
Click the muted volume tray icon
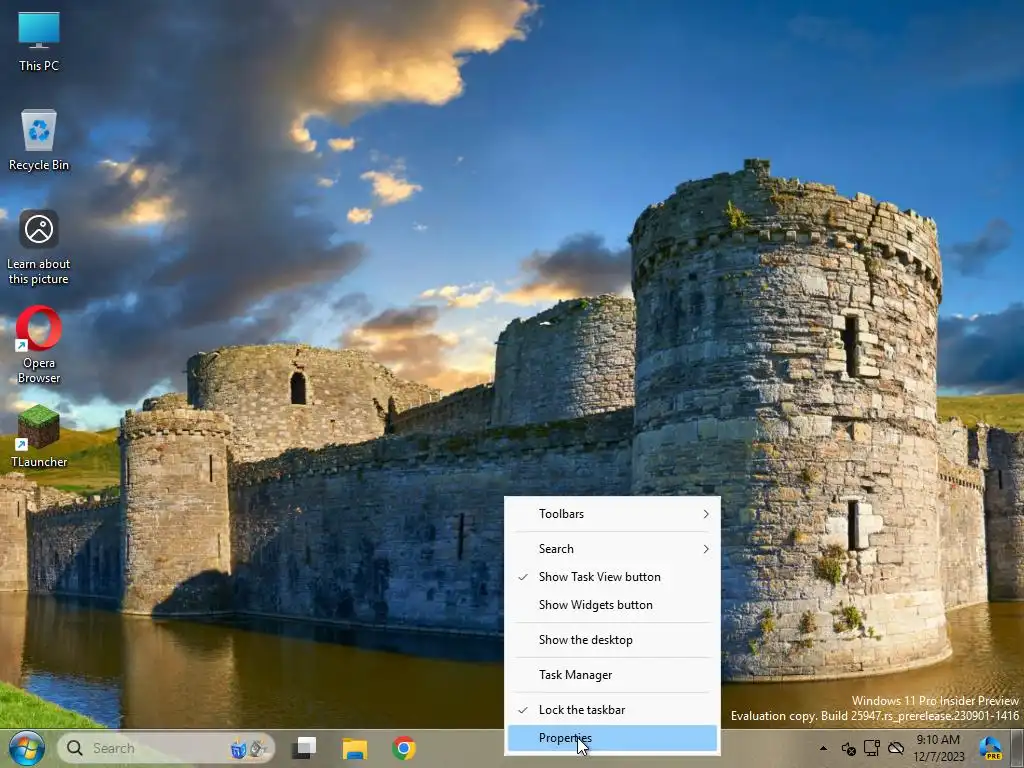click(848, 748)
